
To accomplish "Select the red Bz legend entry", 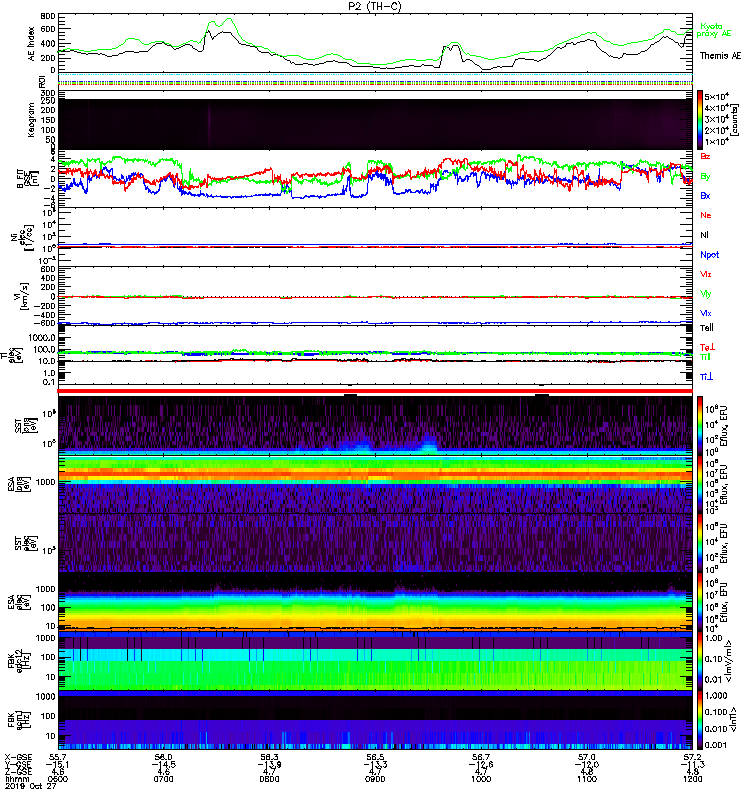I will 705,156.
